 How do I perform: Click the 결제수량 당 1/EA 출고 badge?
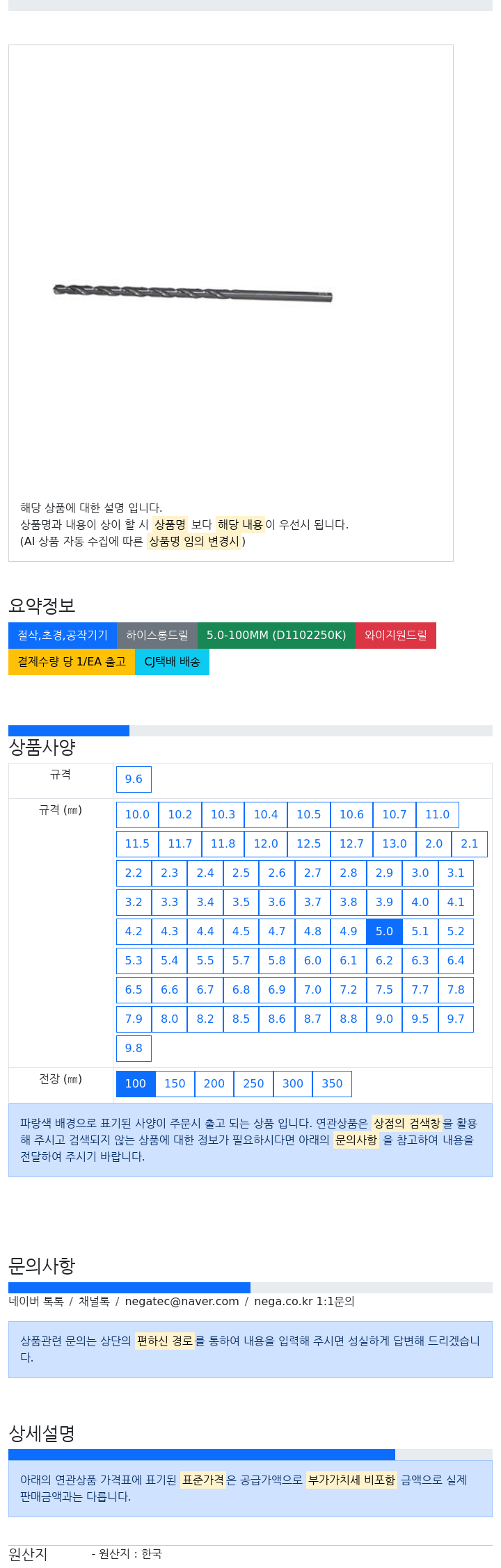tap(72, 661)
